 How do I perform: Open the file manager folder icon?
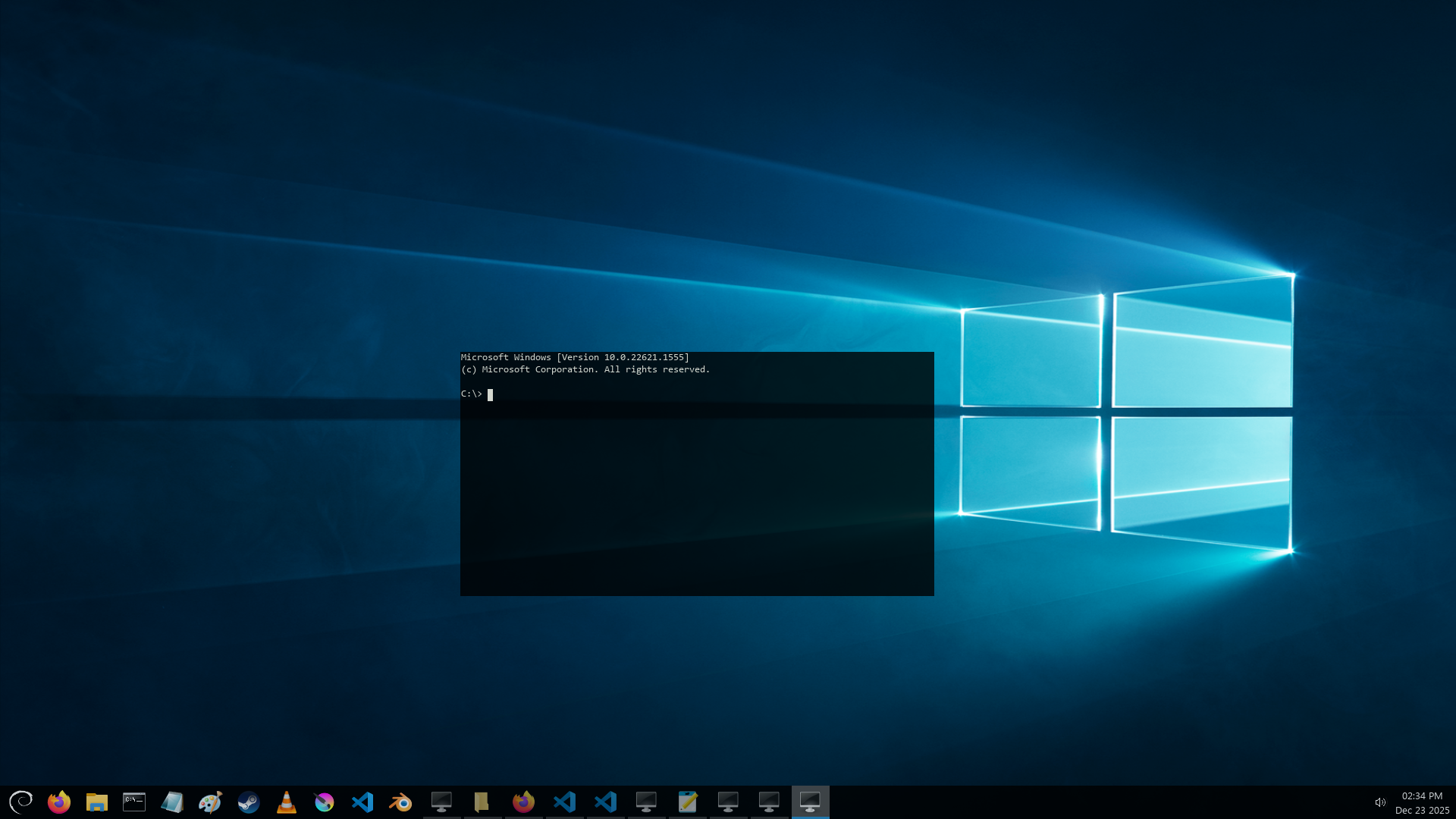tap(97, 802)
